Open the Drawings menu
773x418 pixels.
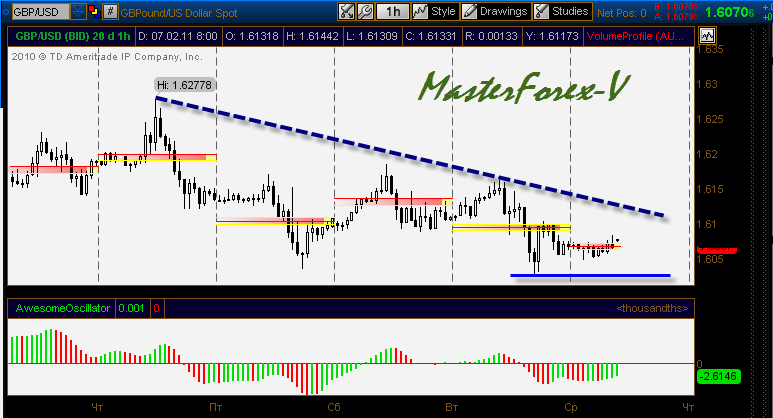(x=496, y=11)
